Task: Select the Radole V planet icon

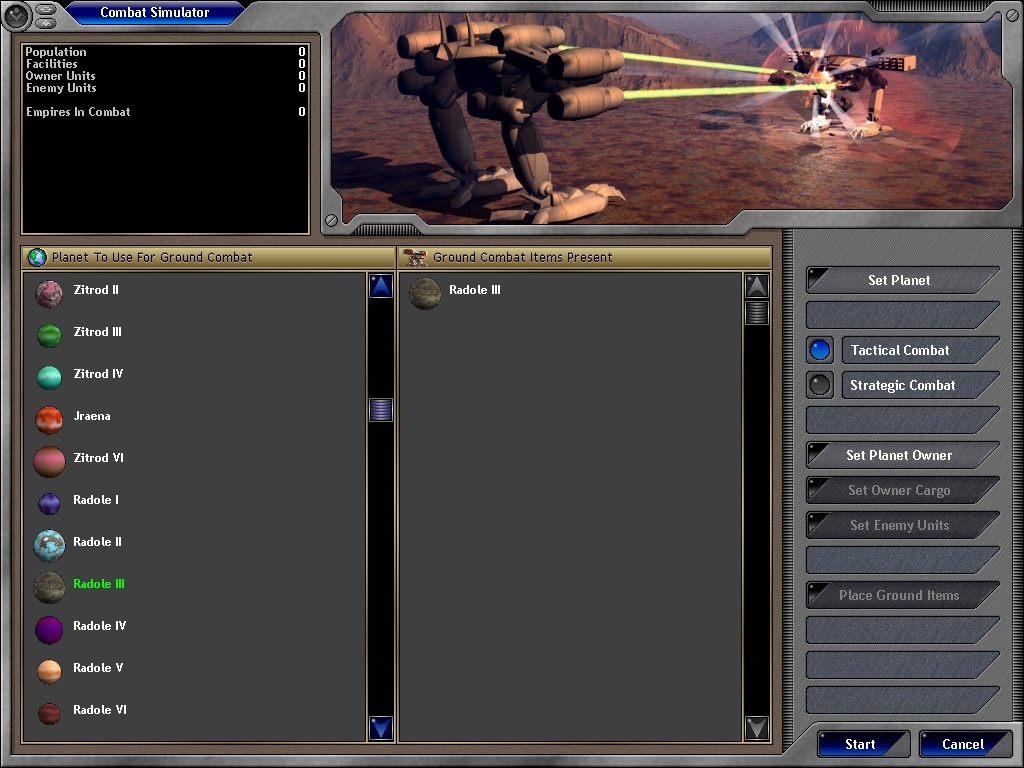Action: (49, 671)
